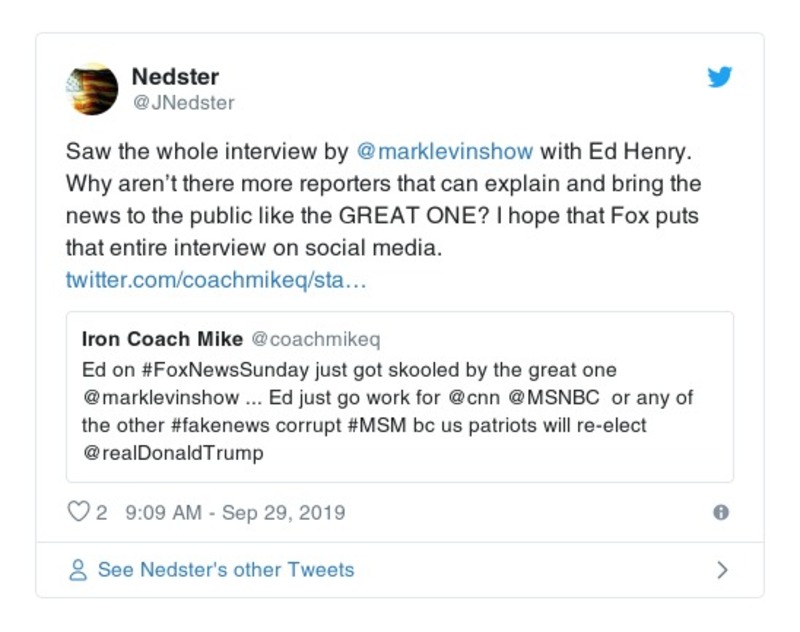
Task: Open Nedster's profile avatar
Action: coord(92,88)
